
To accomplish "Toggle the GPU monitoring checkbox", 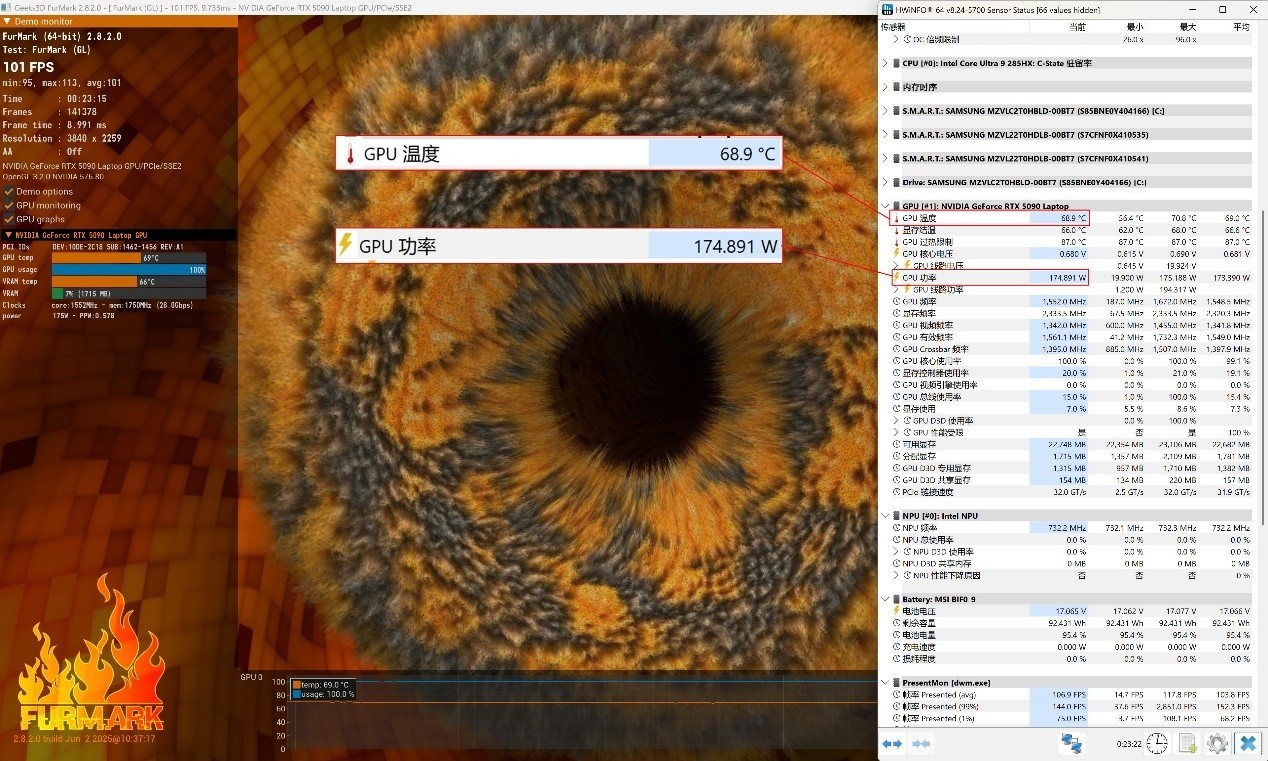I will point(9,205).
